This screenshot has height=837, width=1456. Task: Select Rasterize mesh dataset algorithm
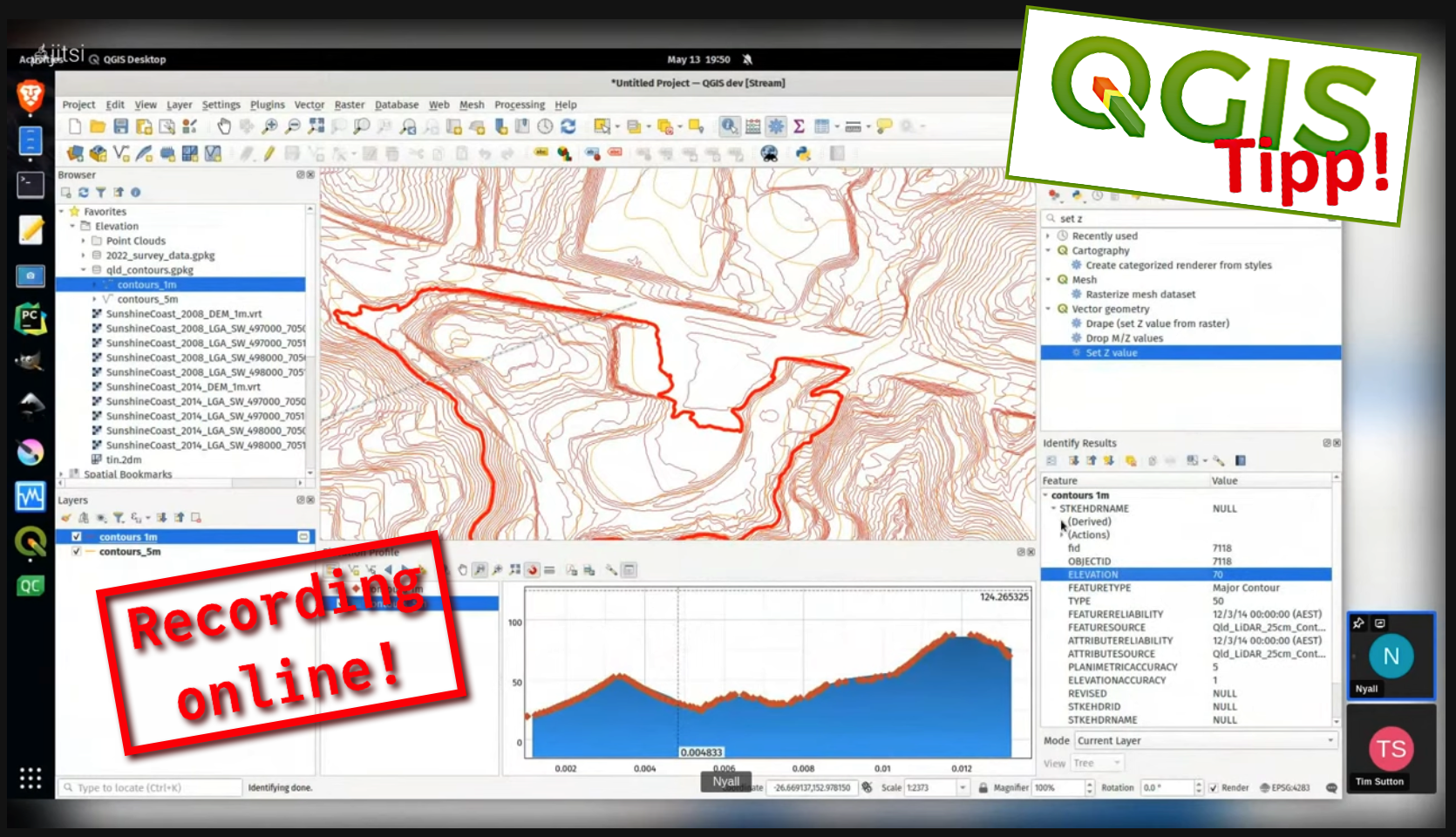pyautogui.click(x=1140, y=295)
